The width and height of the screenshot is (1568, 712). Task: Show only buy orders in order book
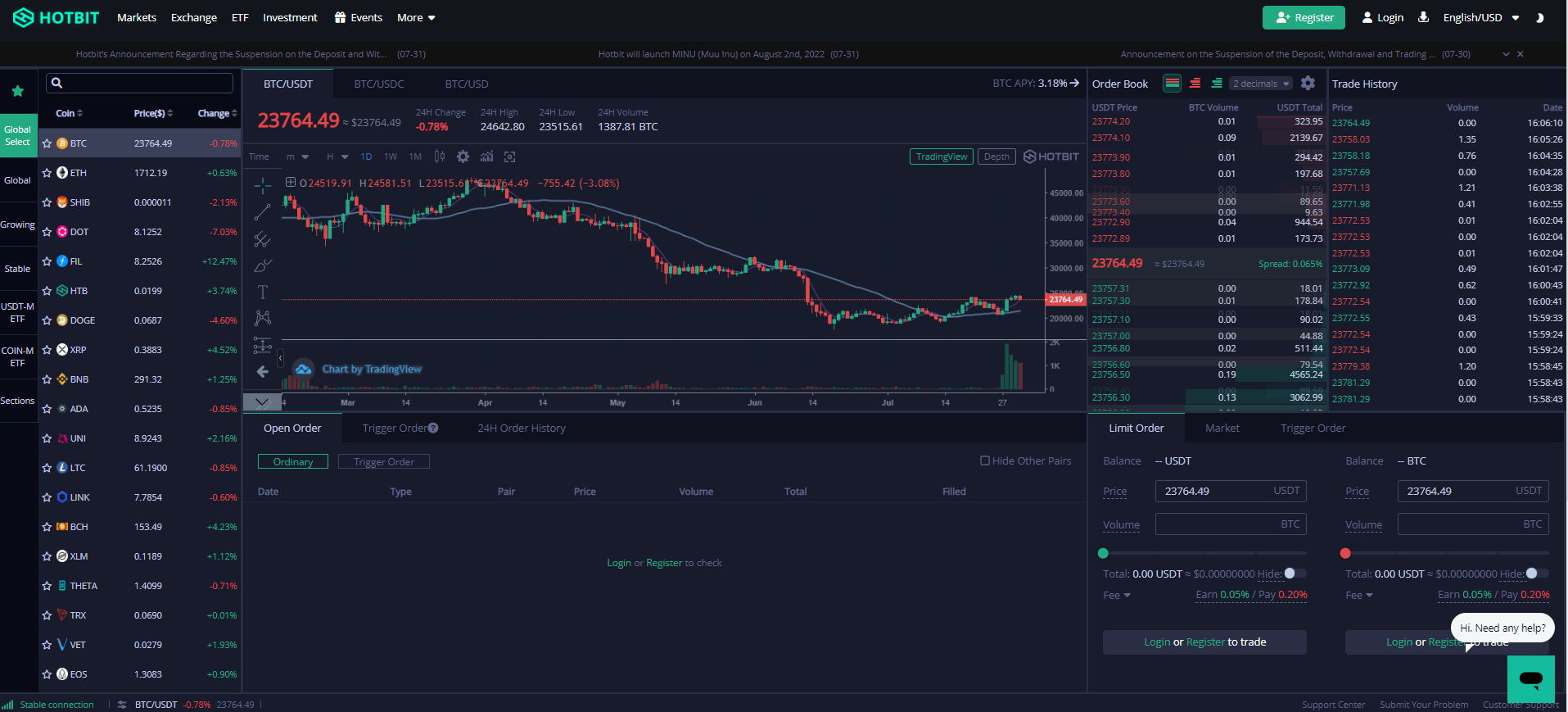click(x=1217, y=84)
